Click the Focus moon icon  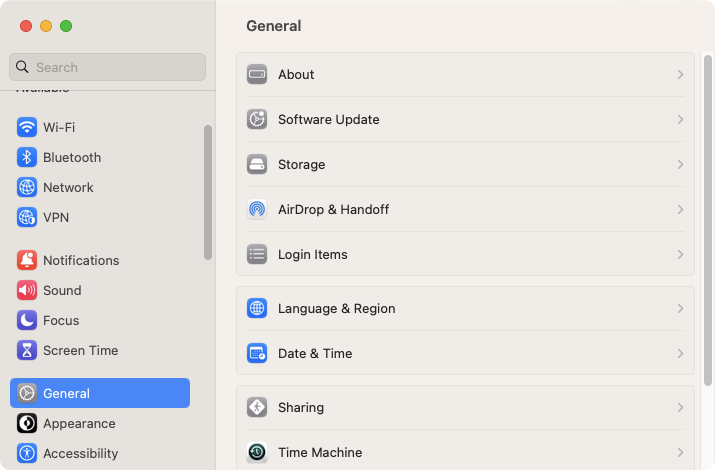(x=27, y=320)
